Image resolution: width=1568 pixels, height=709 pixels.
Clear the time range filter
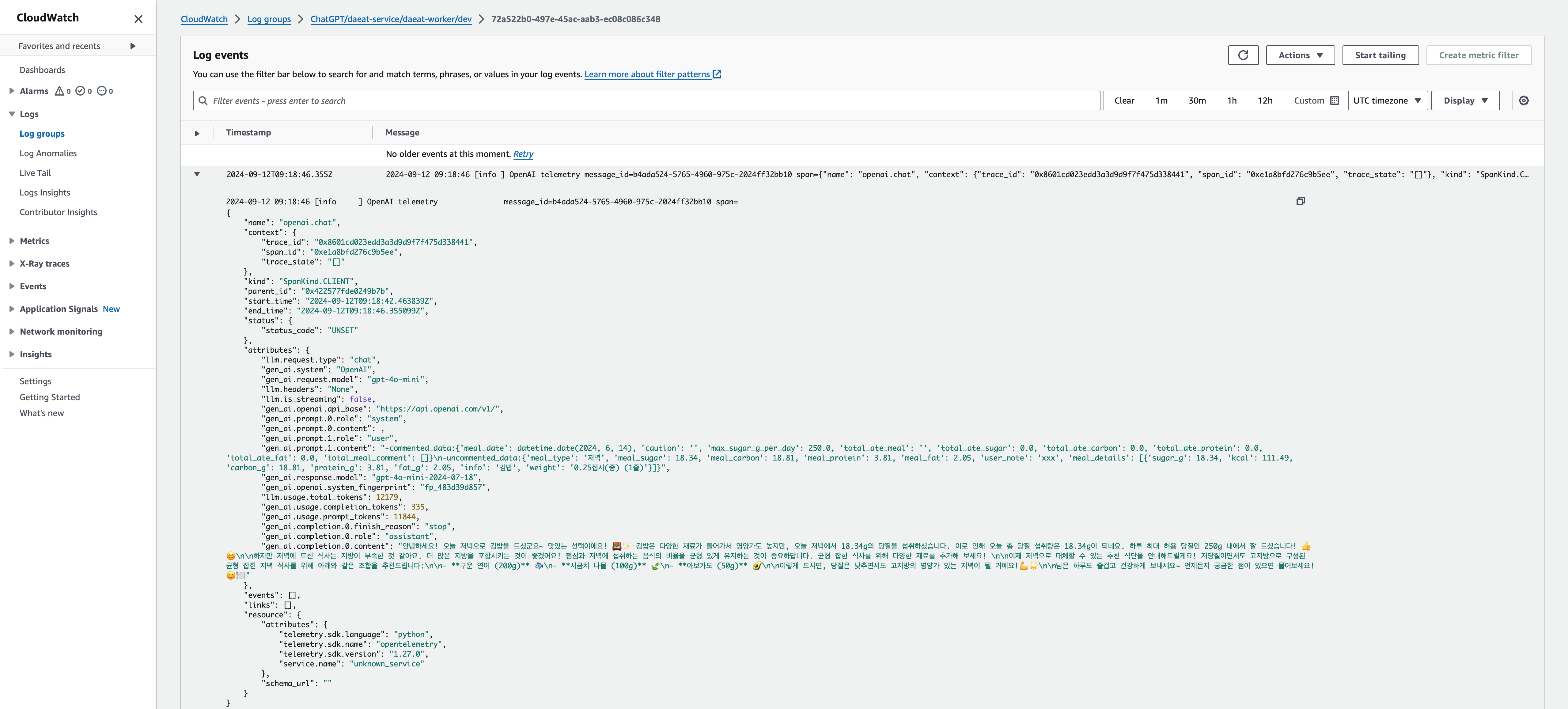pos(1124,101)
